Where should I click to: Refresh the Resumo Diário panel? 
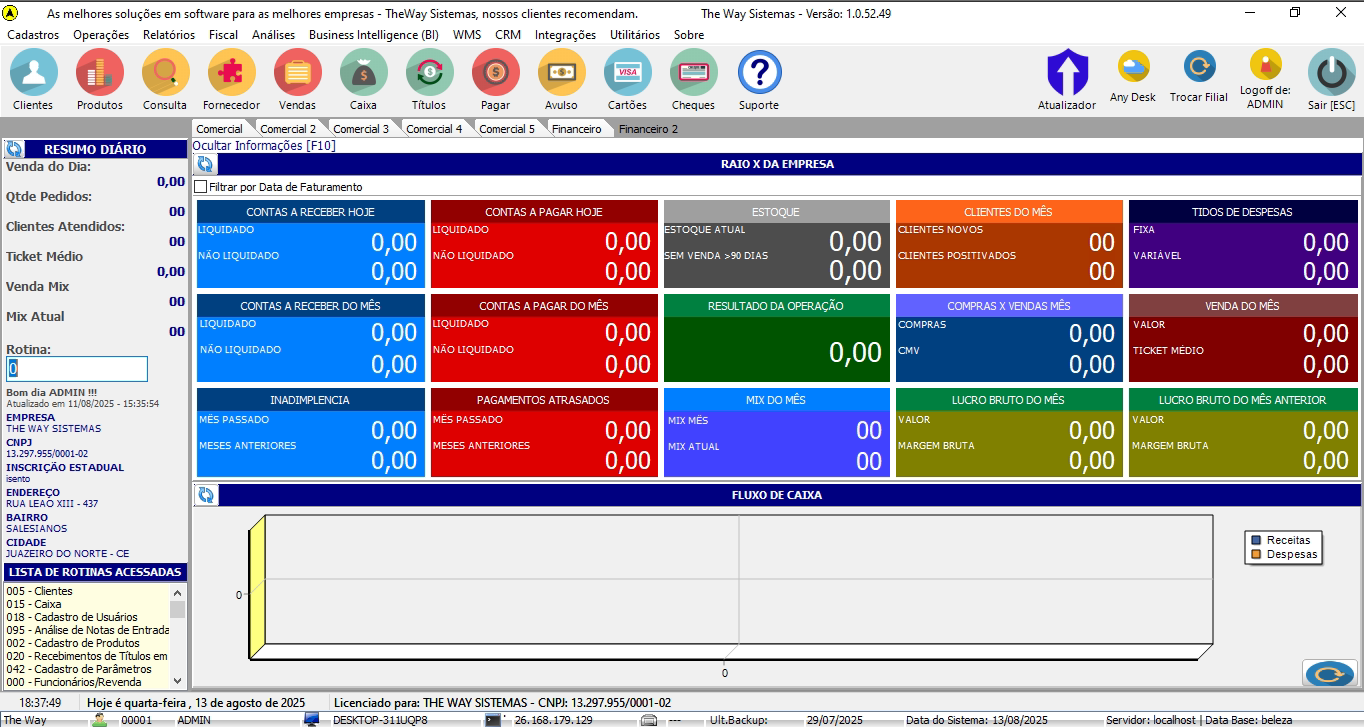point(14,149)
